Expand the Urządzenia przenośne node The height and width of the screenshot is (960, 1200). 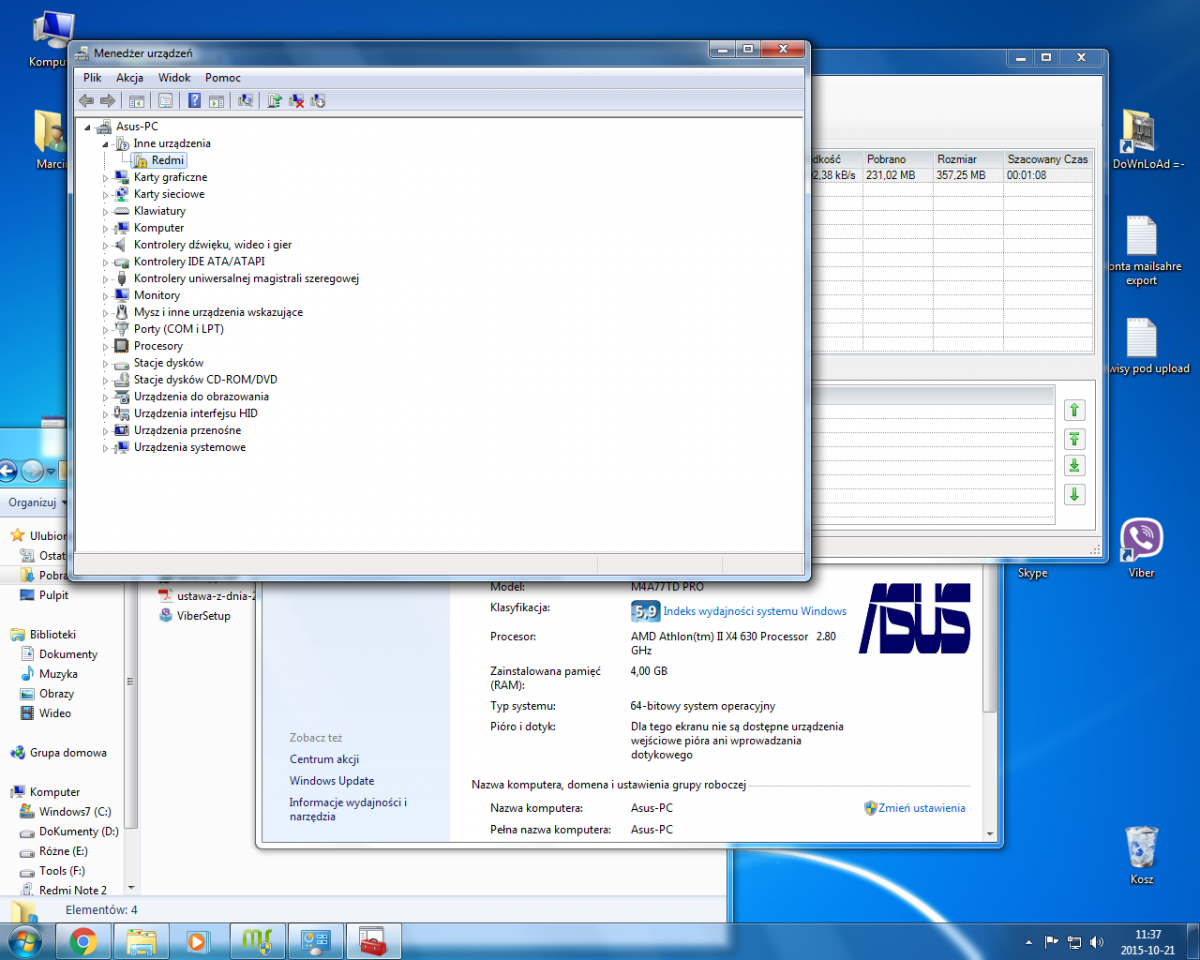click(106, 431)
